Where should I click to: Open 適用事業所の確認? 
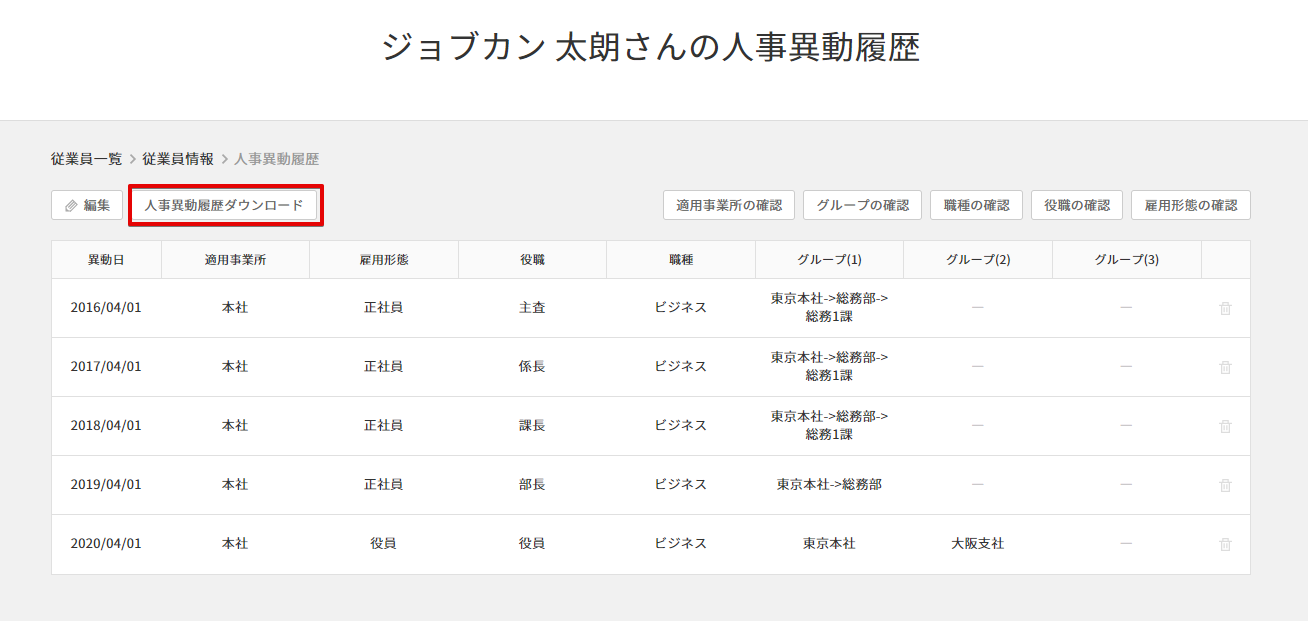pos(728,205)
